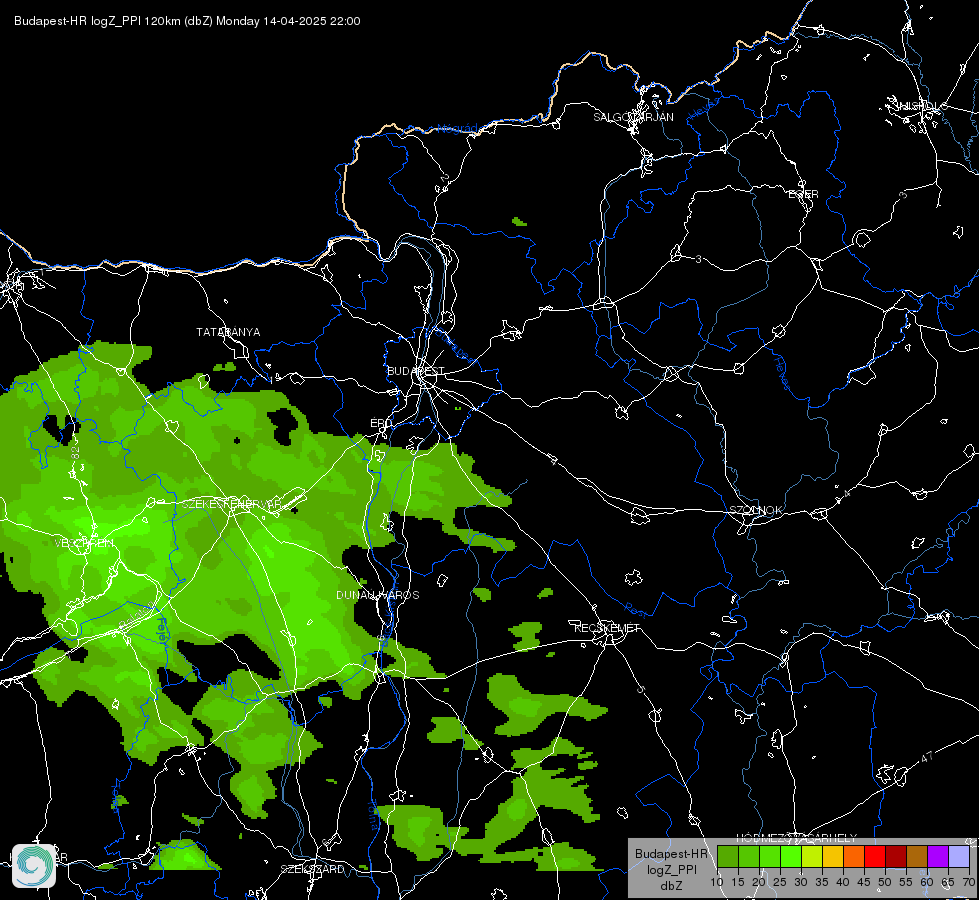Viewport: 979px width, 900px height.
Task: Click the 25-30 dBZ bright green legend swatch
Action: (791, 856)
